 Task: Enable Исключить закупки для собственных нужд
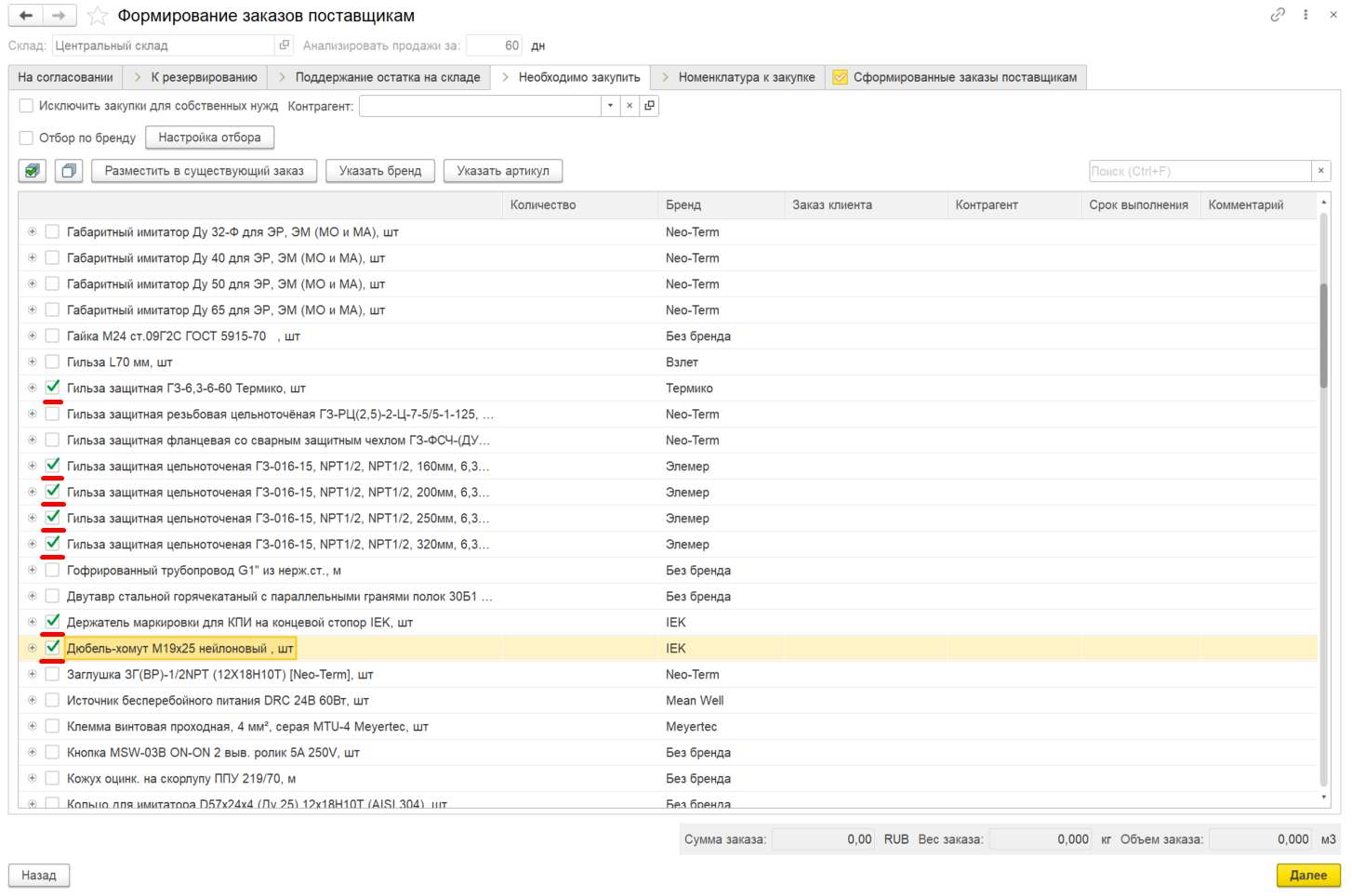pyautogui.click(x=26, y=106)
